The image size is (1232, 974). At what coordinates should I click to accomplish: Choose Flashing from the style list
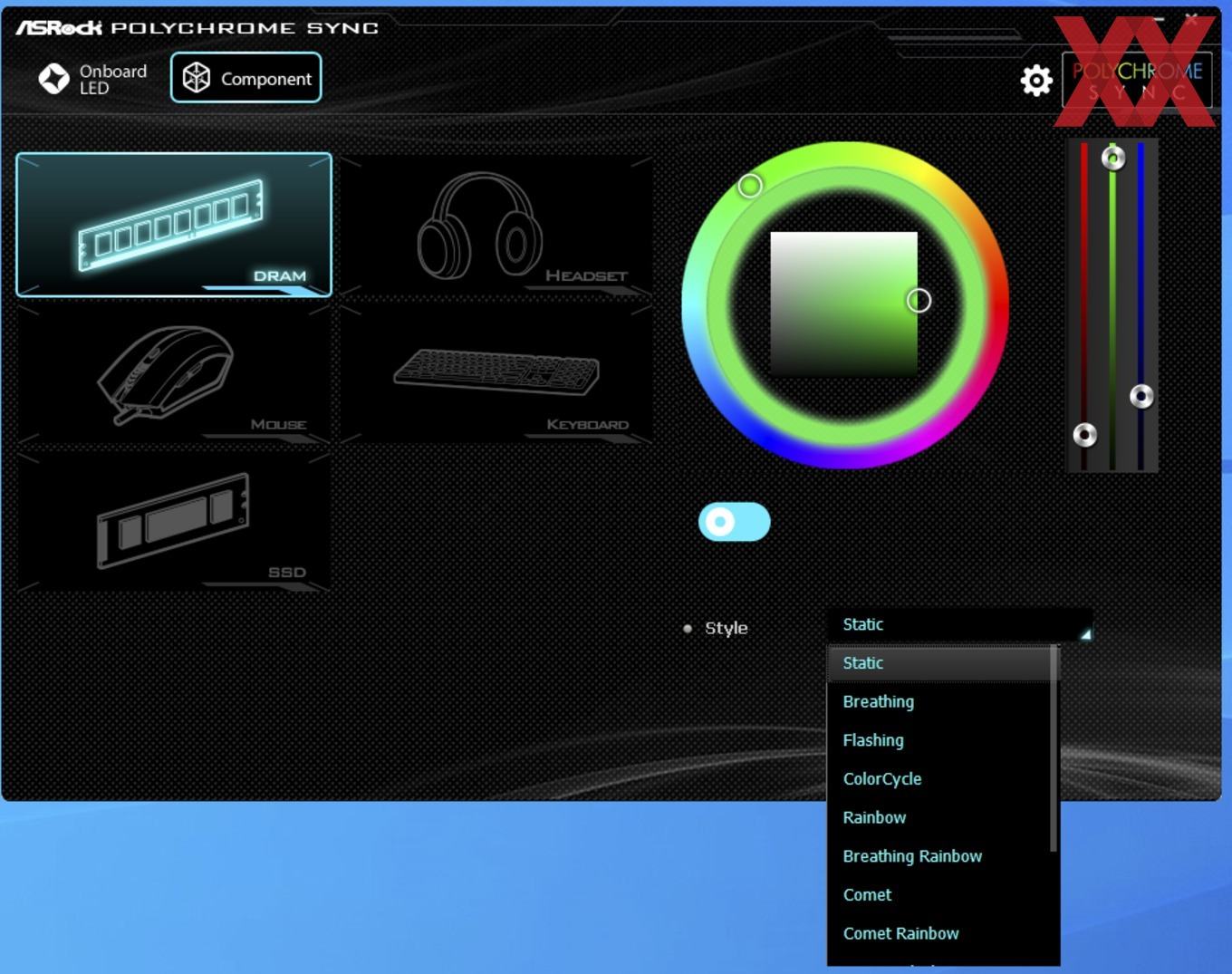click(x=939, y=740)
